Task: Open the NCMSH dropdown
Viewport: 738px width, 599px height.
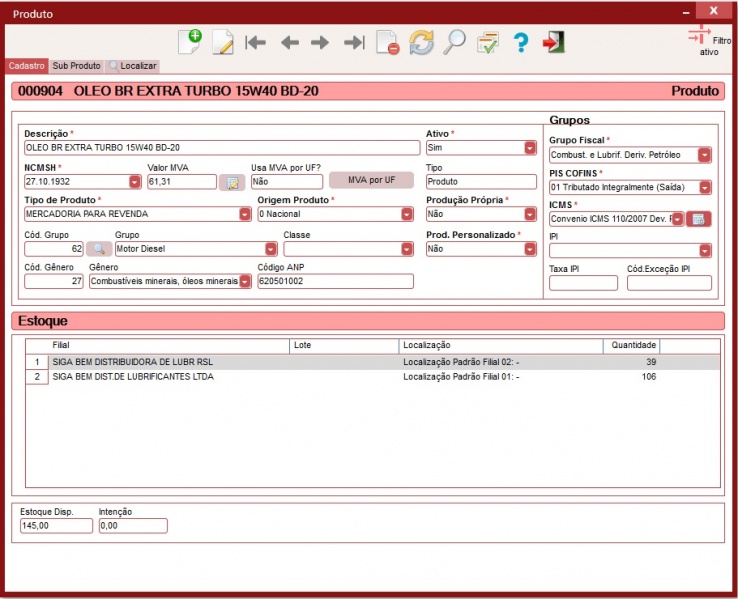Action: 135,182
